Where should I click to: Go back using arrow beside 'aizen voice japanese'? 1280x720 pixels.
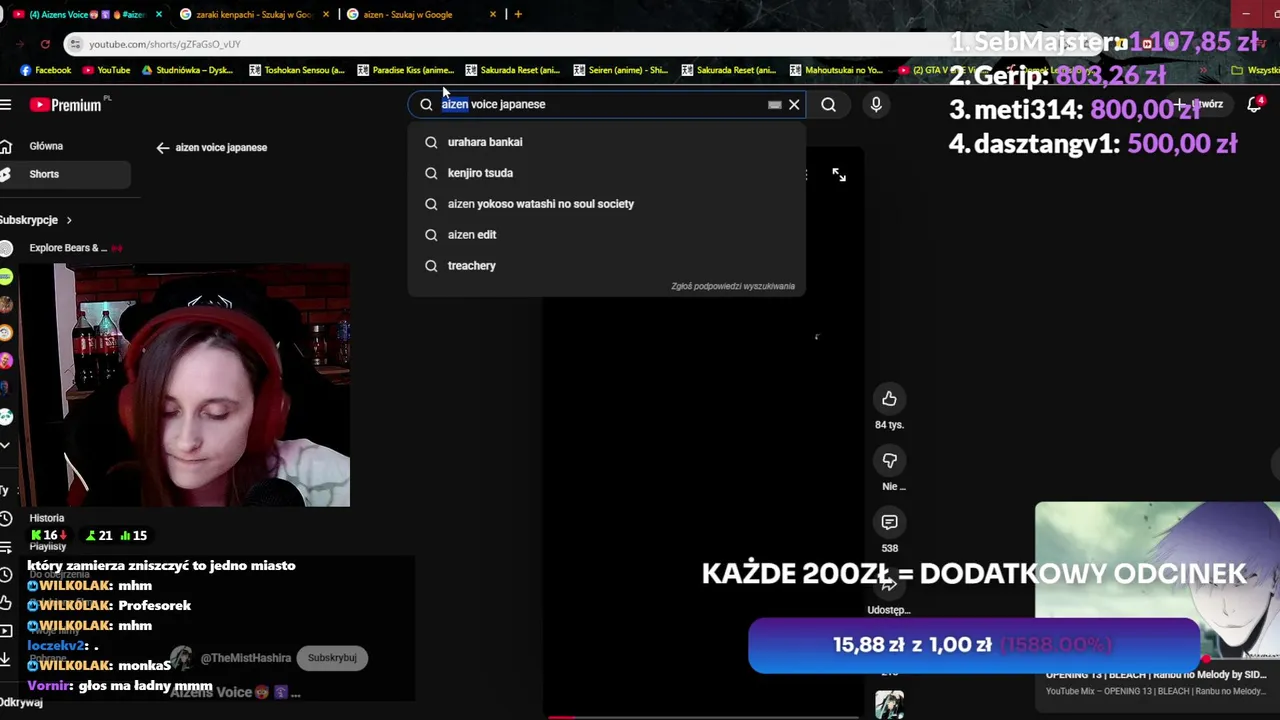click(163, 147)
